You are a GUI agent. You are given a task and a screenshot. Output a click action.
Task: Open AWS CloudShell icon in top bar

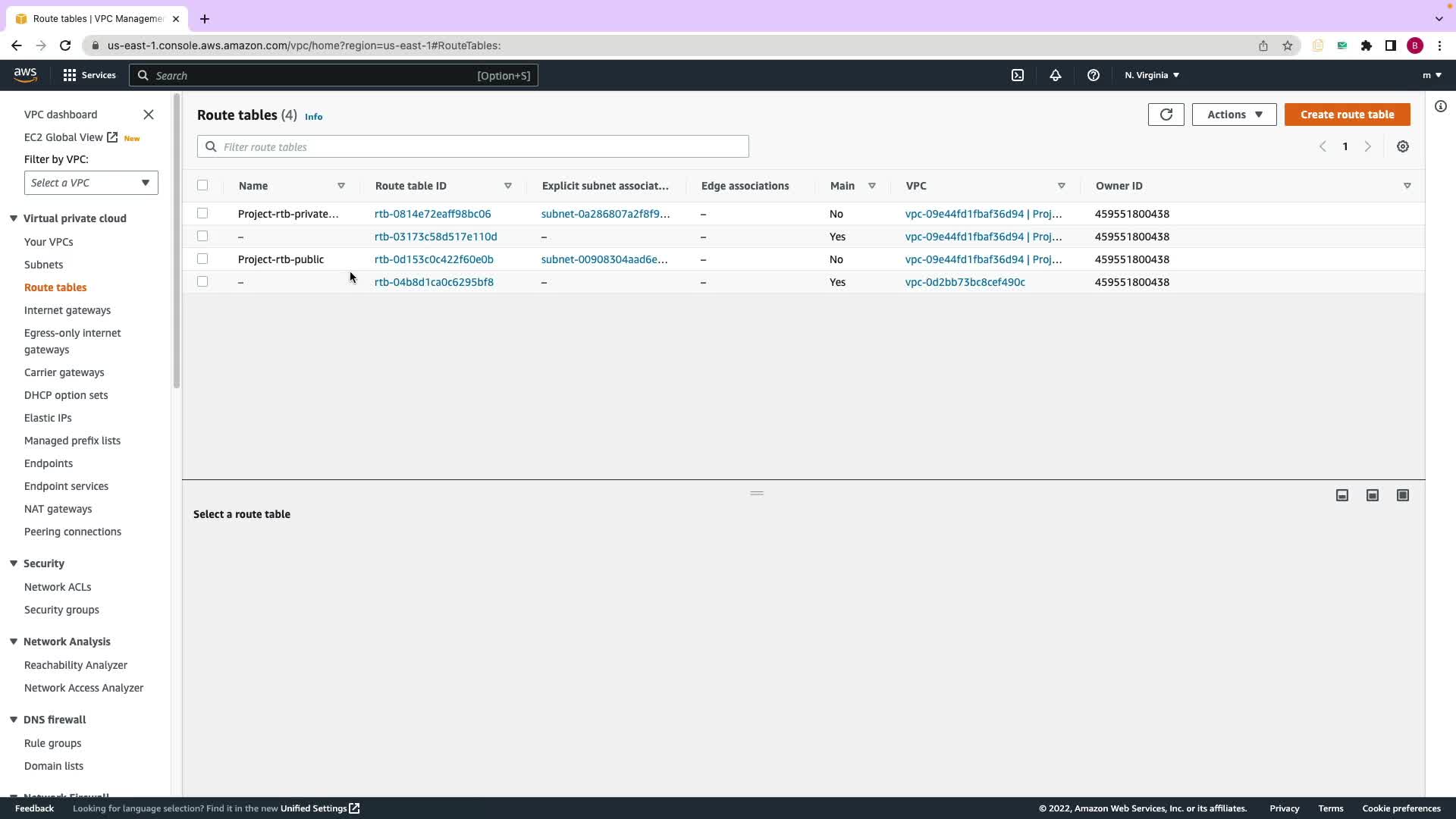pyautogui.click(x=1018, y=75)
